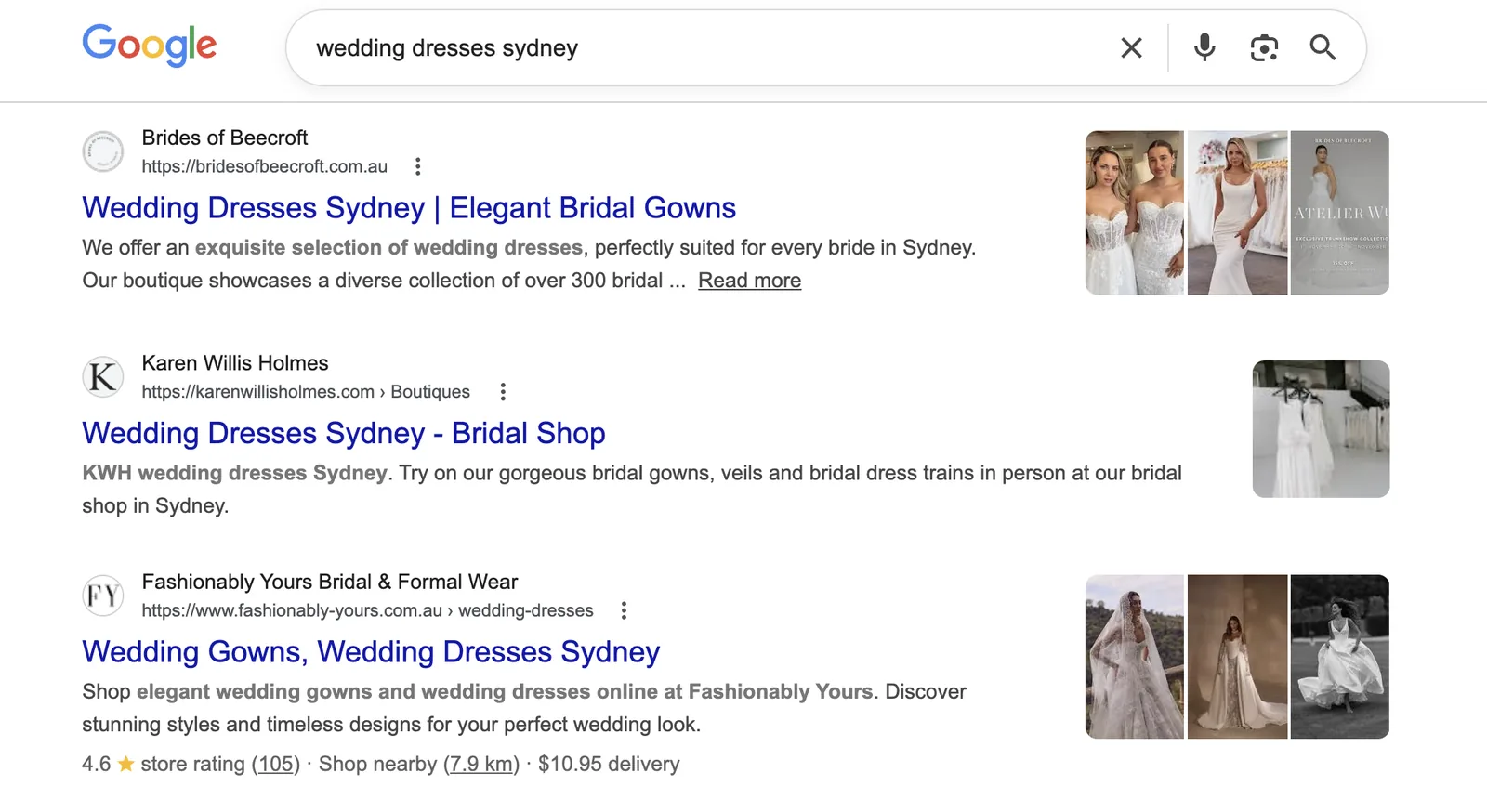The image size is (1487, 812).
Task: Open the Atelier thumbnail image
Action: coord(1340,213)
